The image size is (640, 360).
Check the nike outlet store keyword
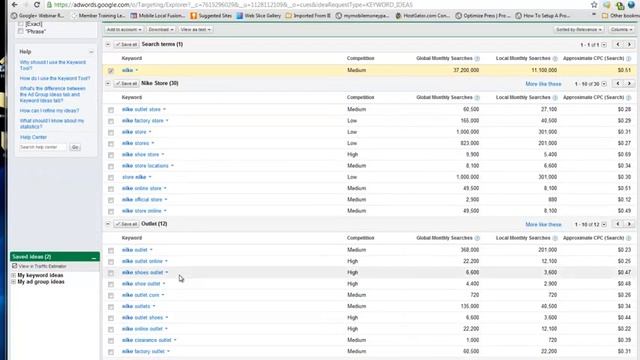pos(111,110)
